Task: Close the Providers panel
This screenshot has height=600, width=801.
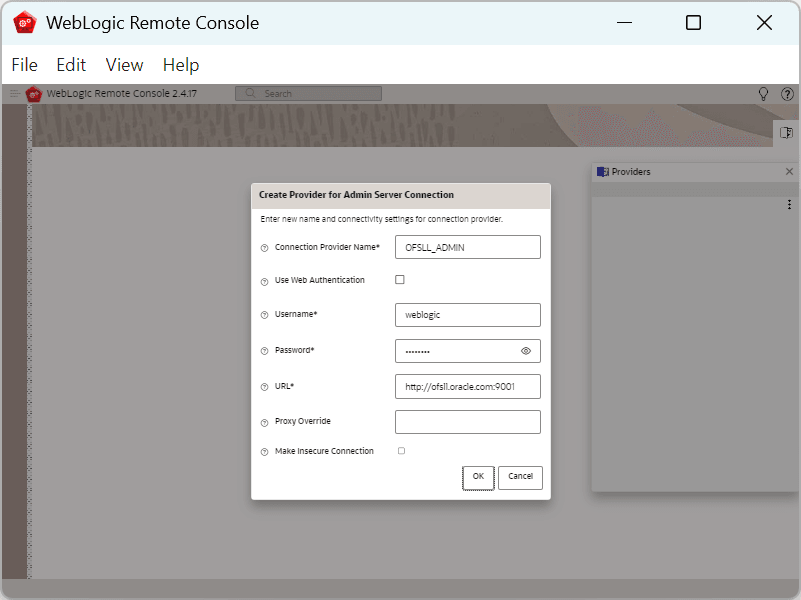Action: tap(789, 172)
